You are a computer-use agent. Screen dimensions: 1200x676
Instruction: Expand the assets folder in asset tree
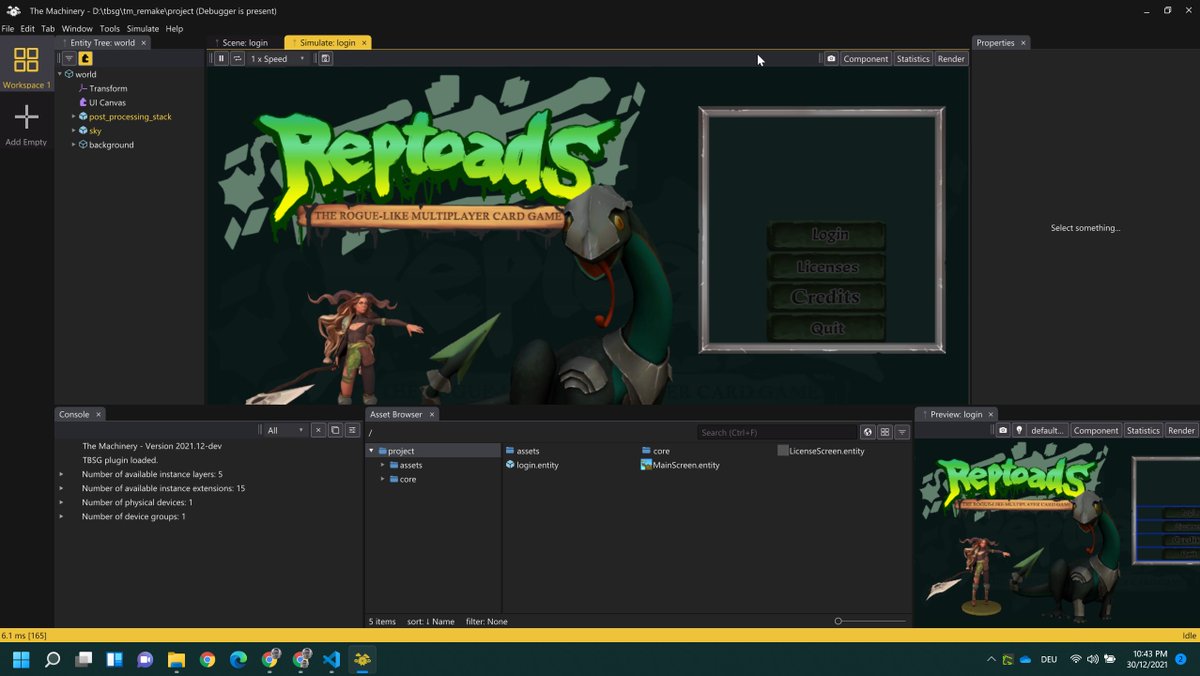[382, 465]
